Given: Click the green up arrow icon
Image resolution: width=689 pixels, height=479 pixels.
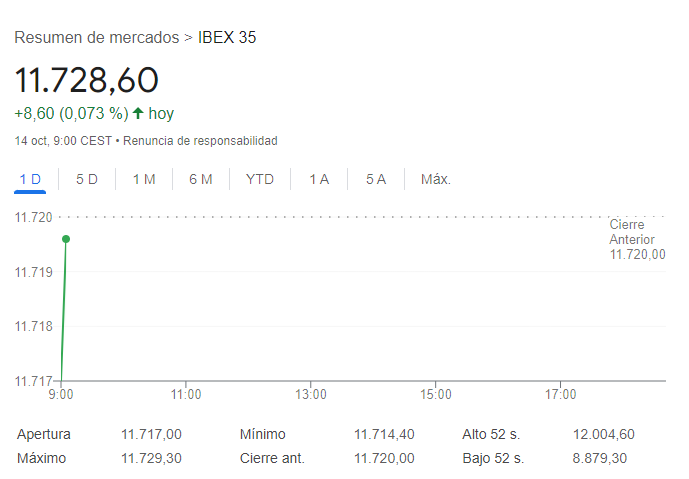Looking at the screenshot, I should coord(138,113).
